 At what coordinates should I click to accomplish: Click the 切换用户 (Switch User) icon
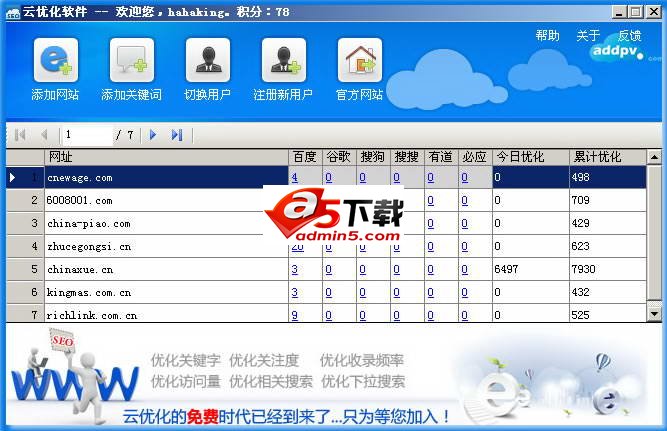click(208, 60)
